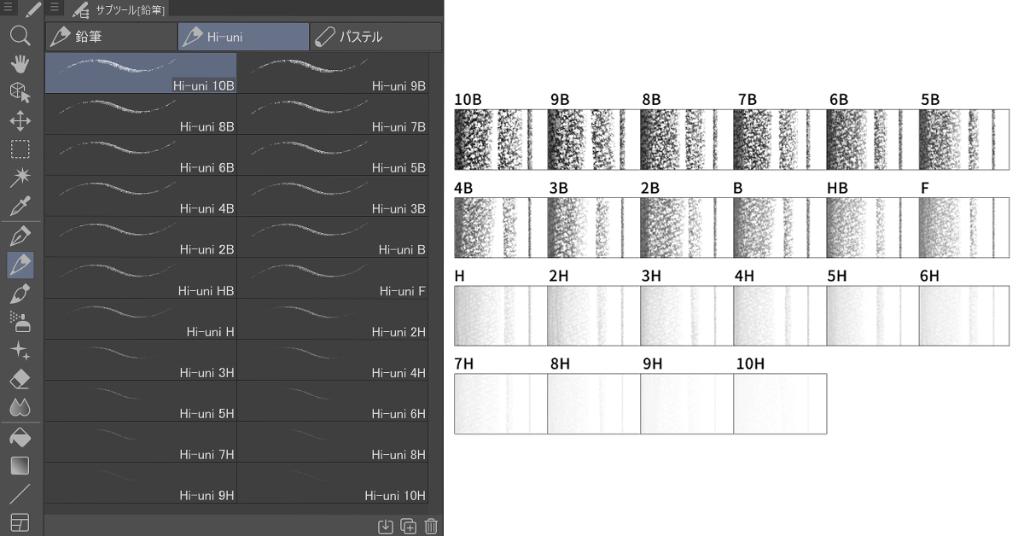Select the highlighted Pencil tool
Image resolution: width=1024 pixels, height=536 pixels.
click(x=20, y=265)
